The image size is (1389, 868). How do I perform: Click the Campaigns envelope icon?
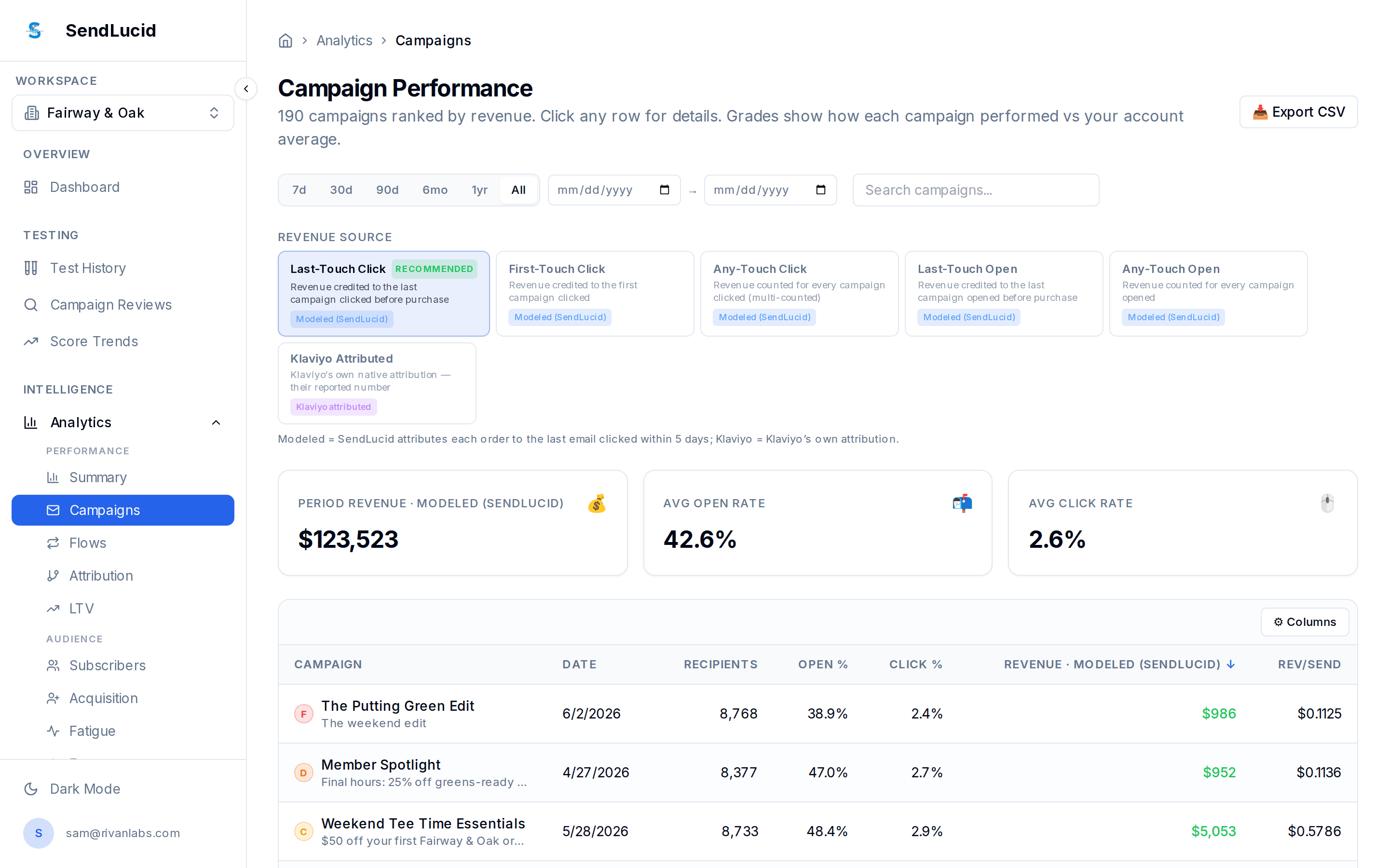[53, 510]
